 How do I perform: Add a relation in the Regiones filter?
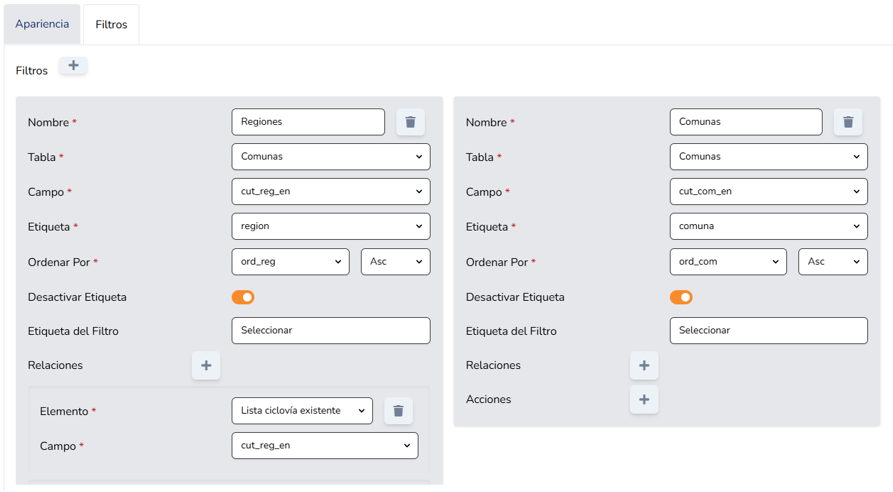(x=206, y=366)
